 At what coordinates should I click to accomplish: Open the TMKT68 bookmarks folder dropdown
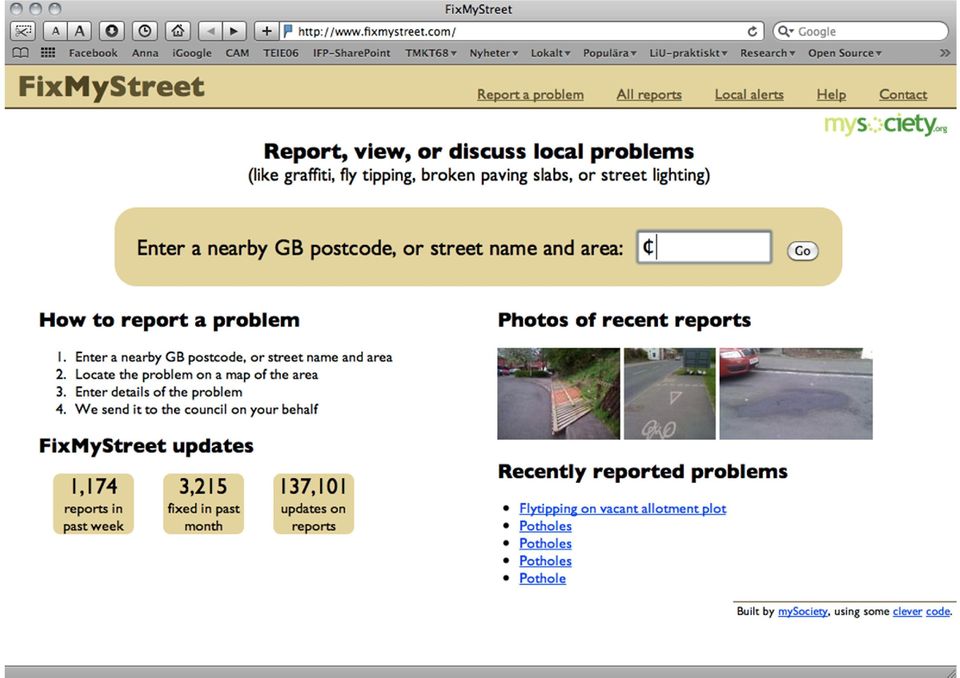click(431, 53)
